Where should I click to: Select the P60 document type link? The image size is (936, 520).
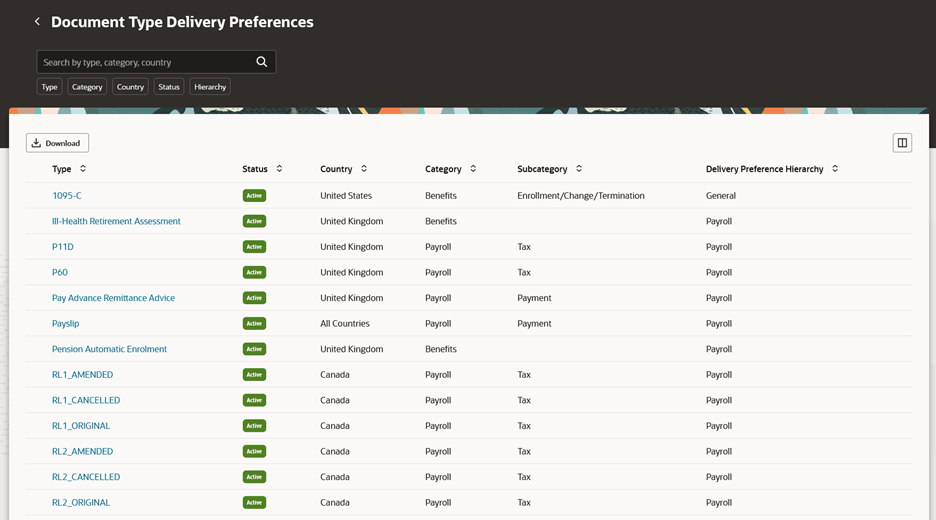click(60, 272)
